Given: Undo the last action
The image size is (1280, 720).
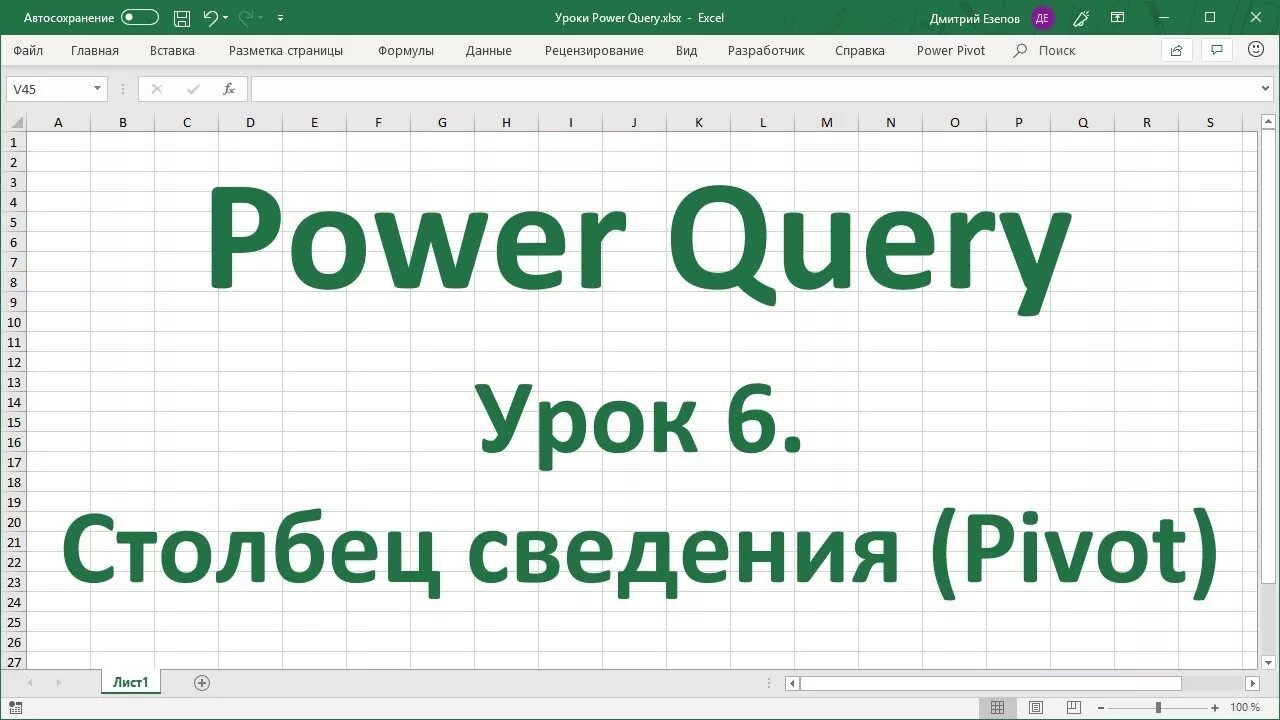Looking at the screenshot, I should click(x=209, y=18).
